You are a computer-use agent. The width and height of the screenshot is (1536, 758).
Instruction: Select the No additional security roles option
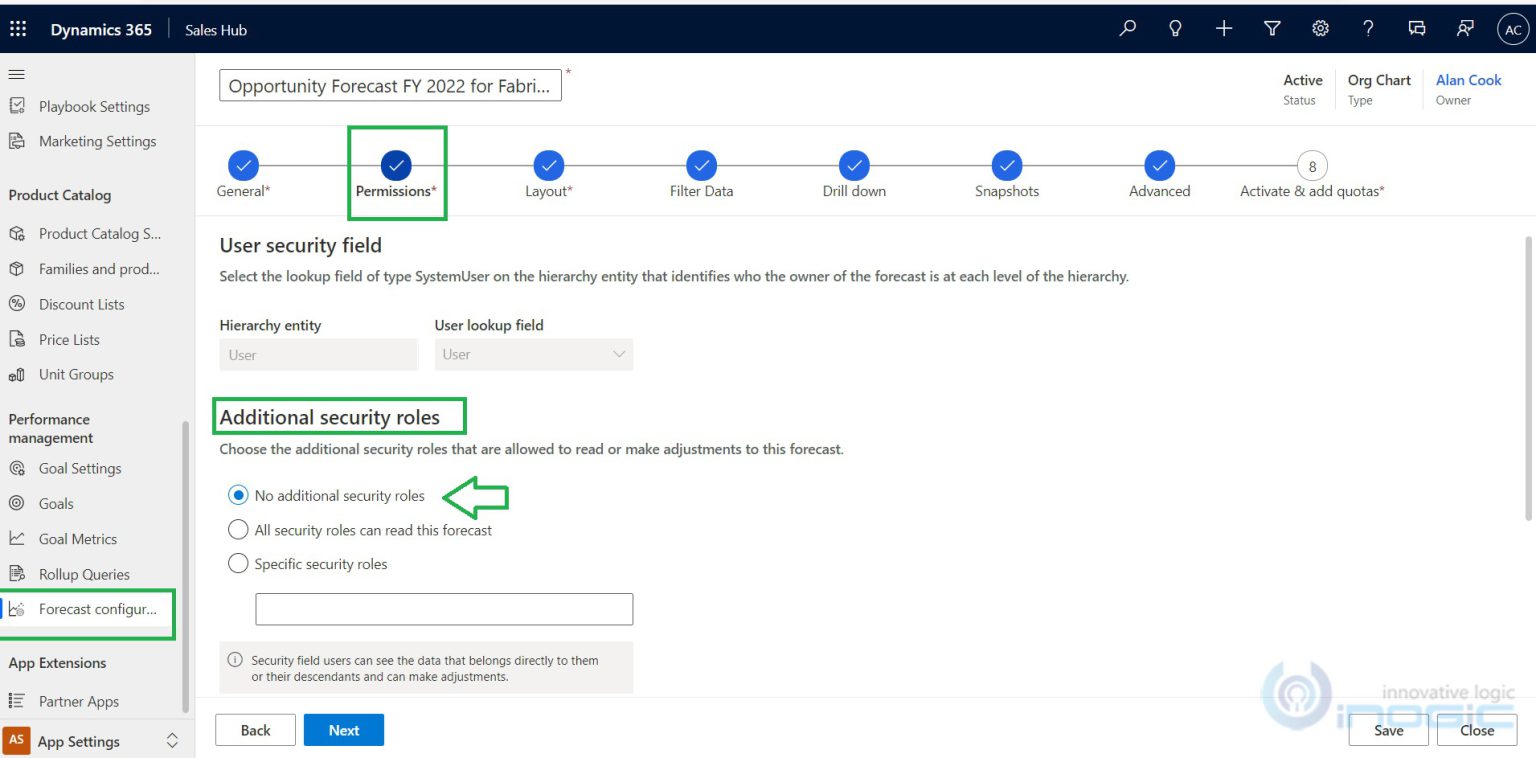click(x=237, y=495)
